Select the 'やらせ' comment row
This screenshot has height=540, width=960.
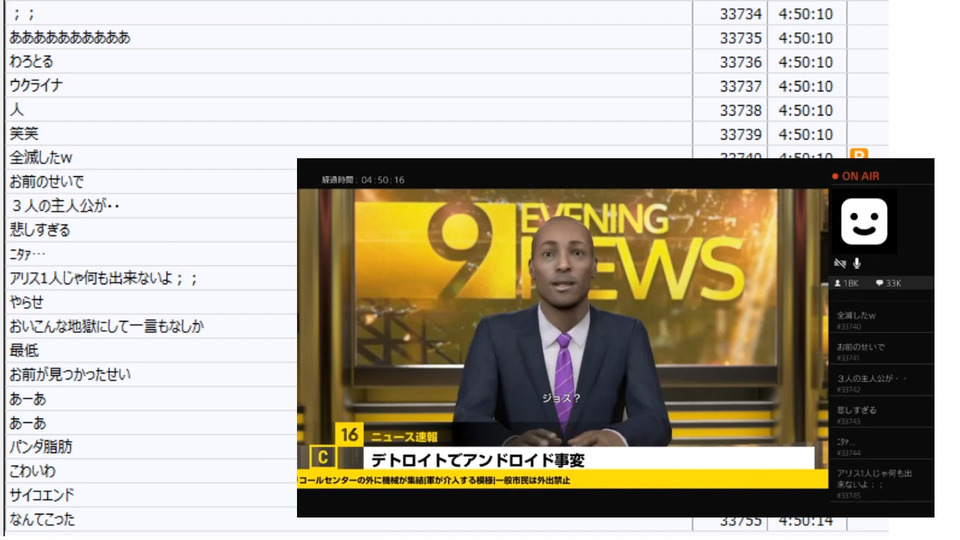(x=151, y=302)
